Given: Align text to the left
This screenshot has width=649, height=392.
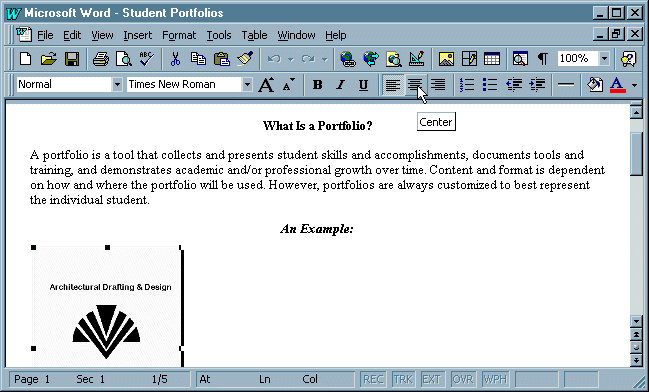Looking at the screenshot, I should pos(392,85).
